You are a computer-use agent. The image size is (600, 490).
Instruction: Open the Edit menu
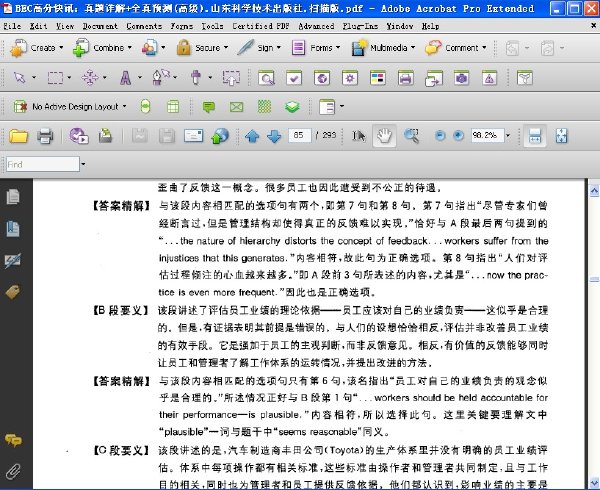click(38, 26)
